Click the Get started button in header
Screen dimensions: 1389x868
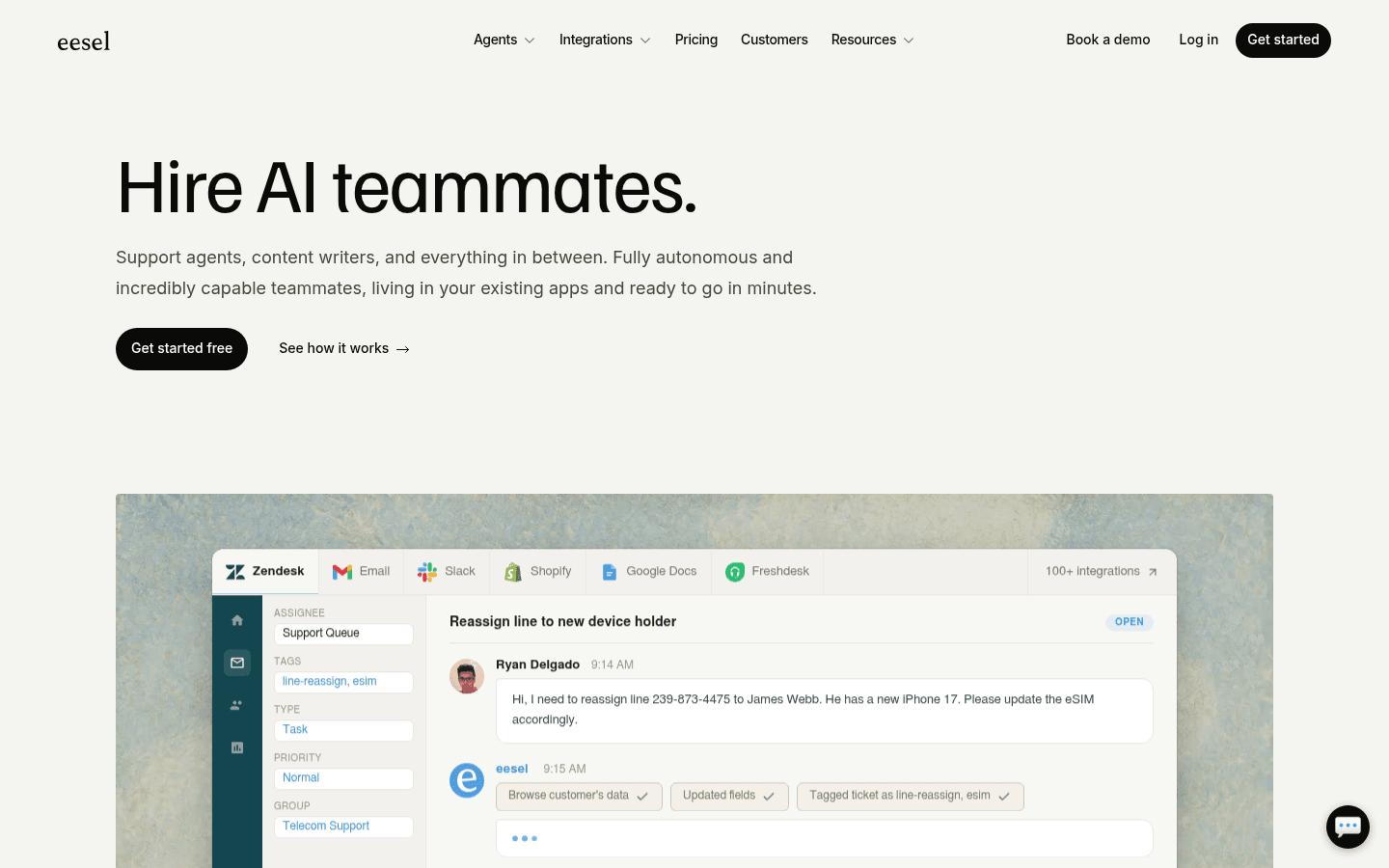(x=1283, y=41)
